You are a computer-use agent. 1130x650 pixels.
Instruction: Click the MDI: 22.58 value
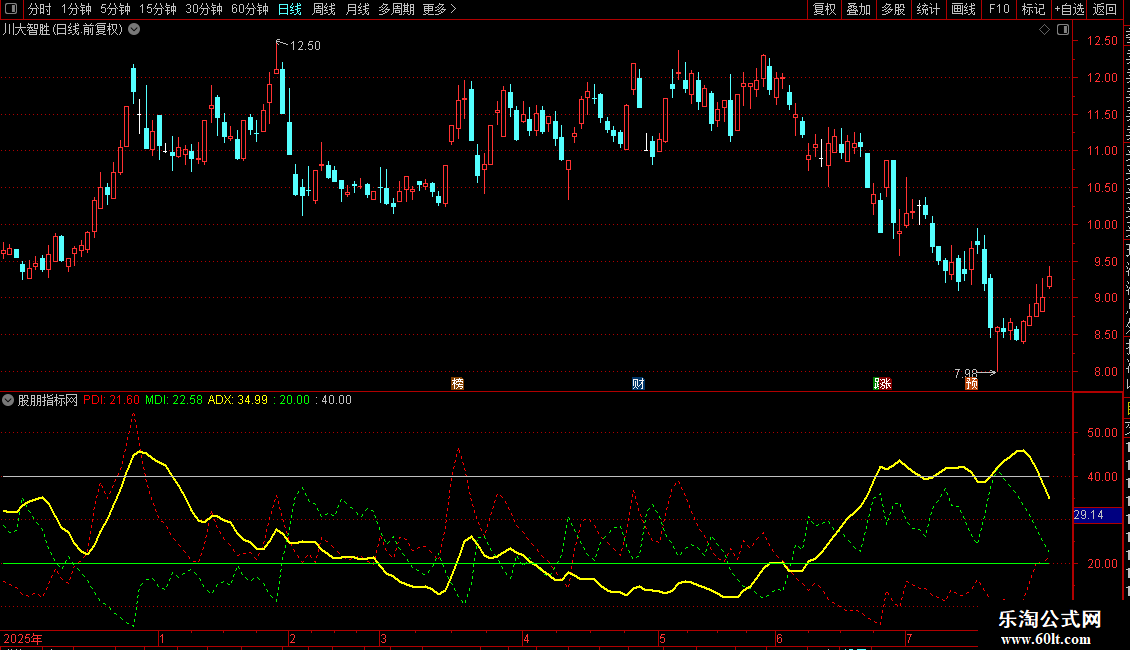click(174, 400)
